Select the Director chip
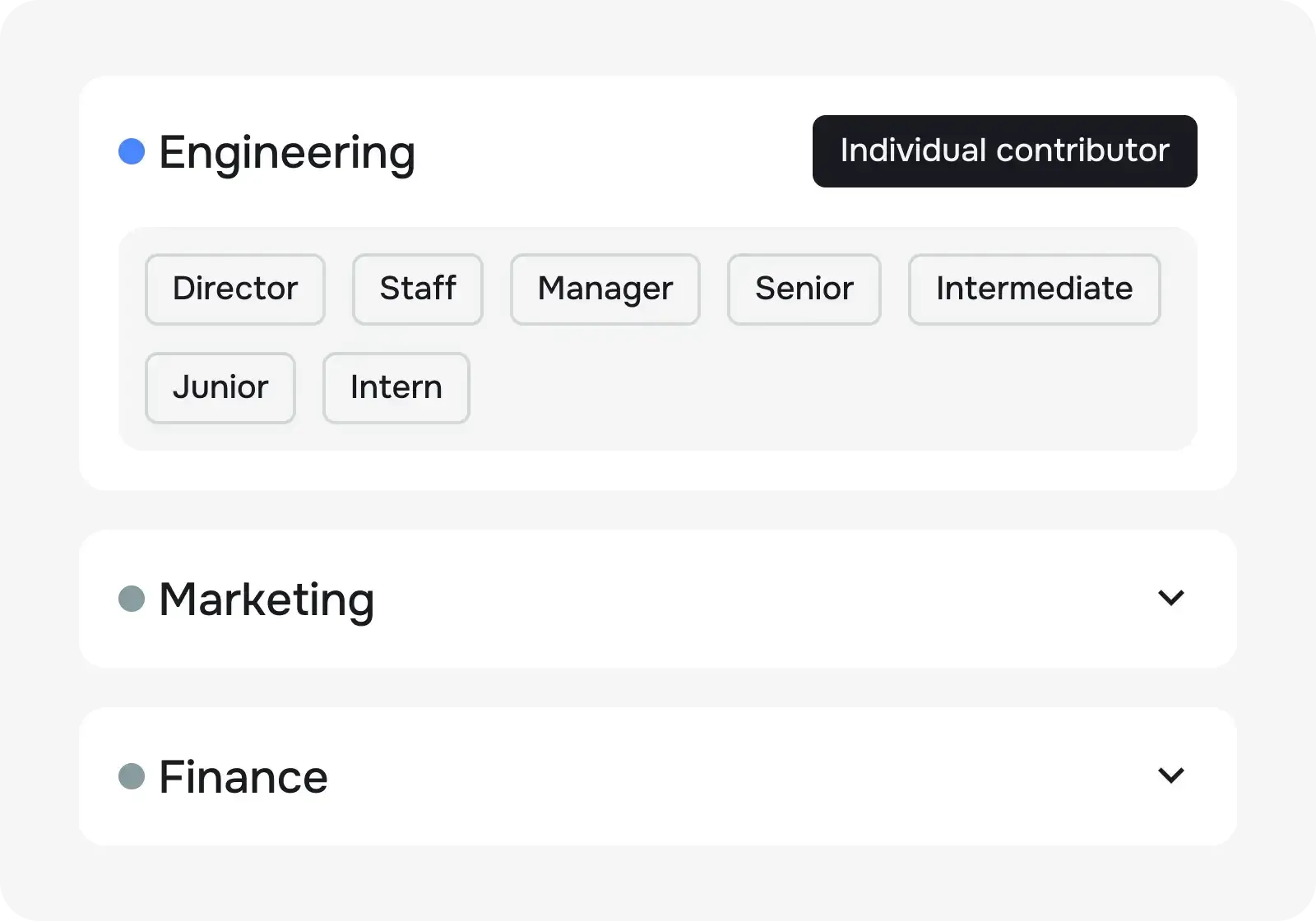This screenshot has width=1316, height=921. tap(234, 289)
